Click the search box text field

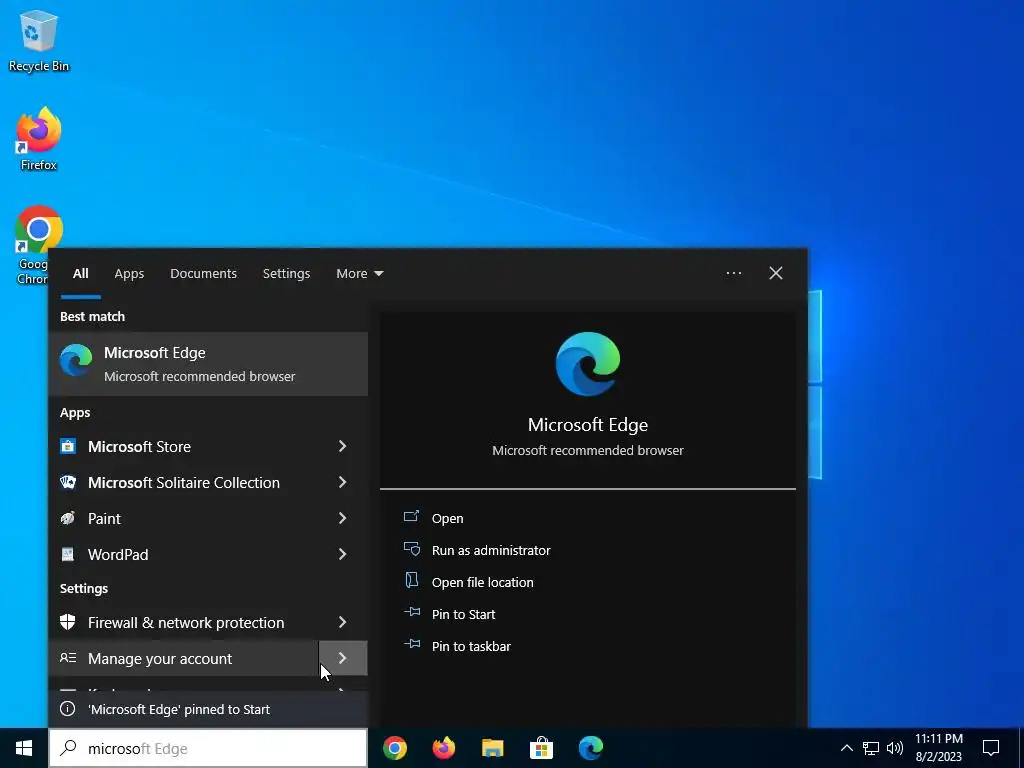point(208,748)
